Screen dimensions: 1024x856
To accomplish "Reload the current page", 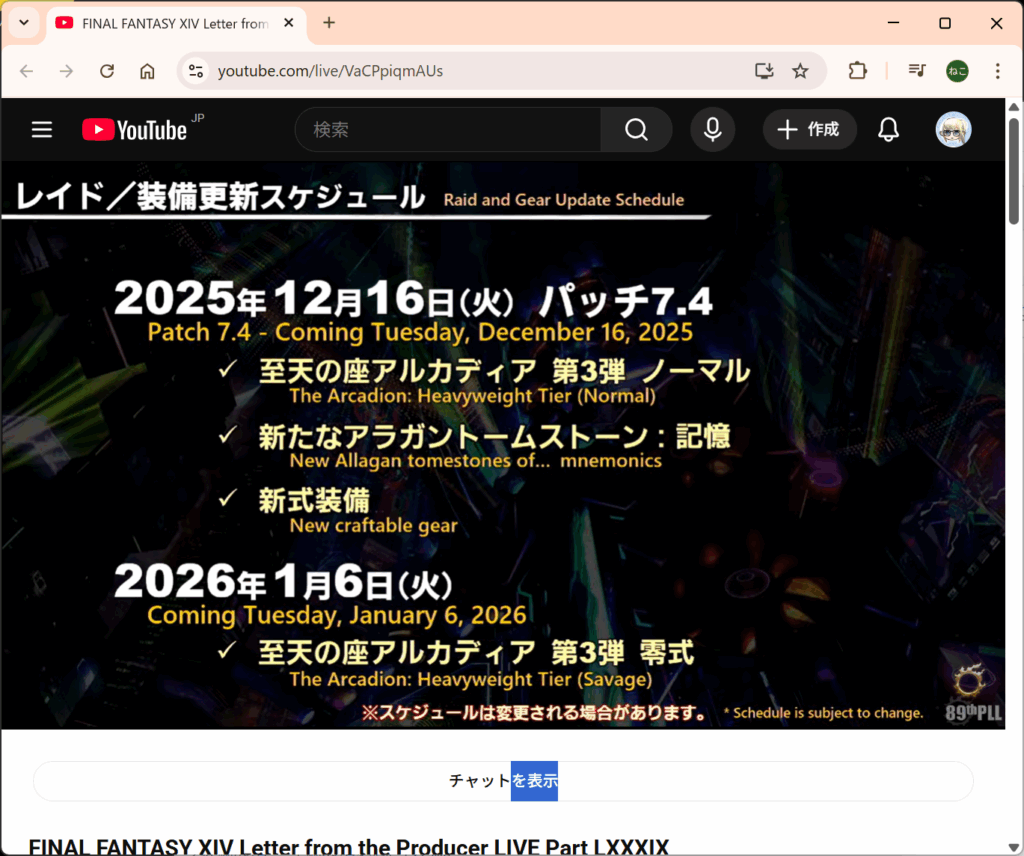I will point(107,71).
